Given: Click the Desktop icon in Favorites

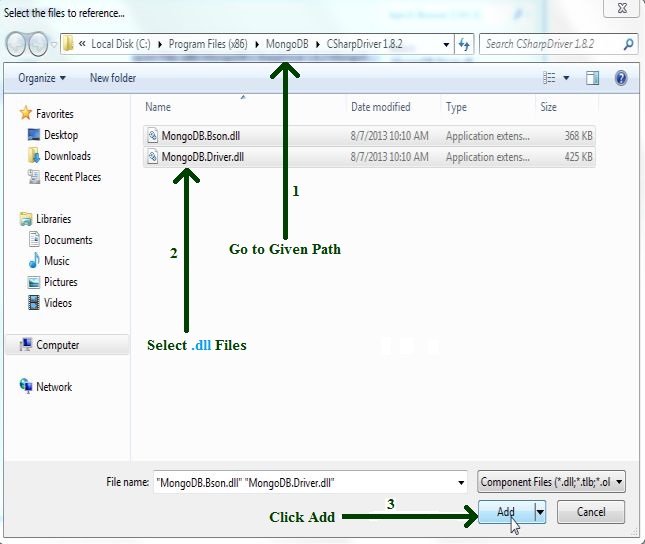Looking at the screenshot, I should click(x=34, y=135).
